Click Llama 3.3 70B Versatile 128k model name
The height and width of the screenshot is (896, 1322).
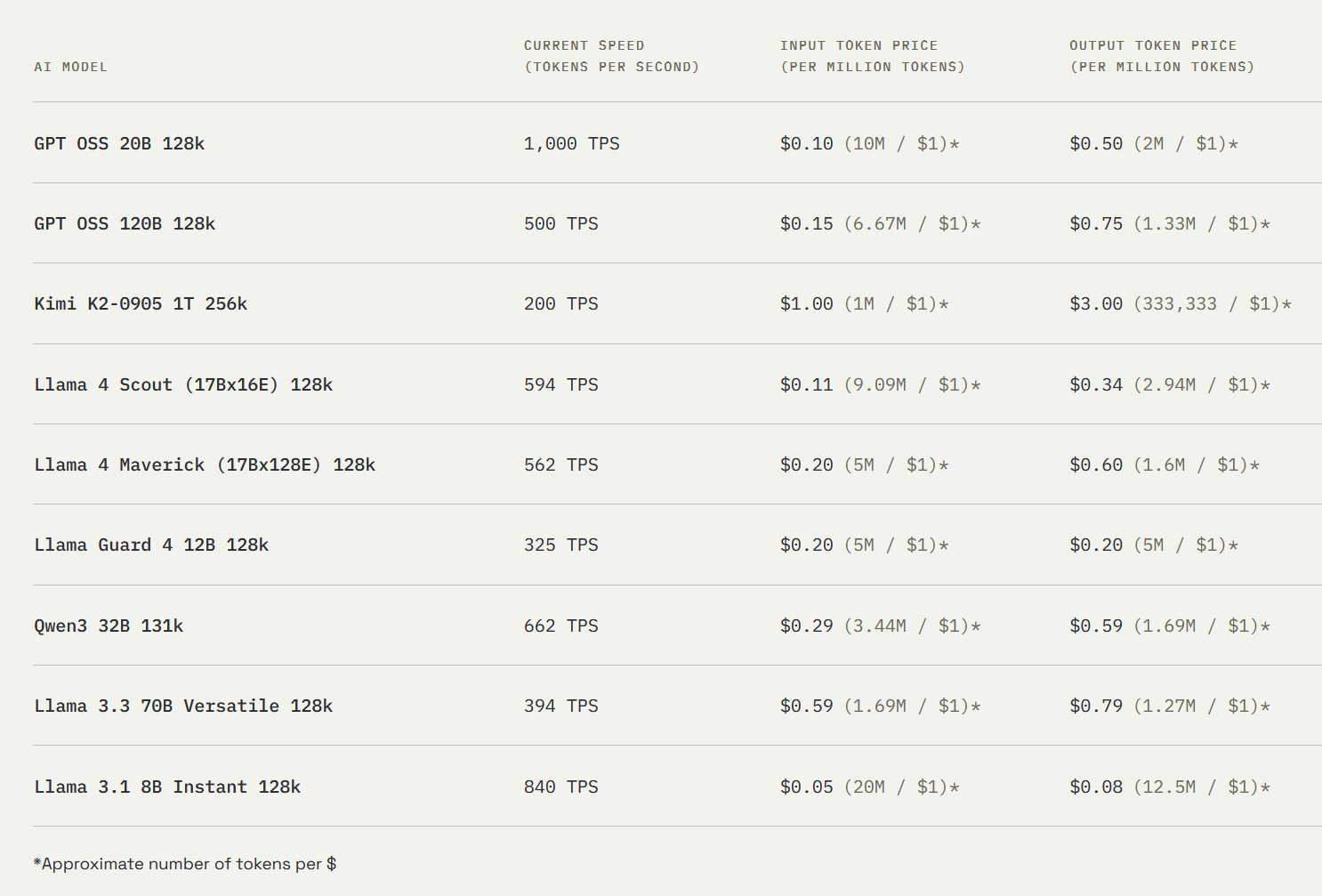[183, 706]
